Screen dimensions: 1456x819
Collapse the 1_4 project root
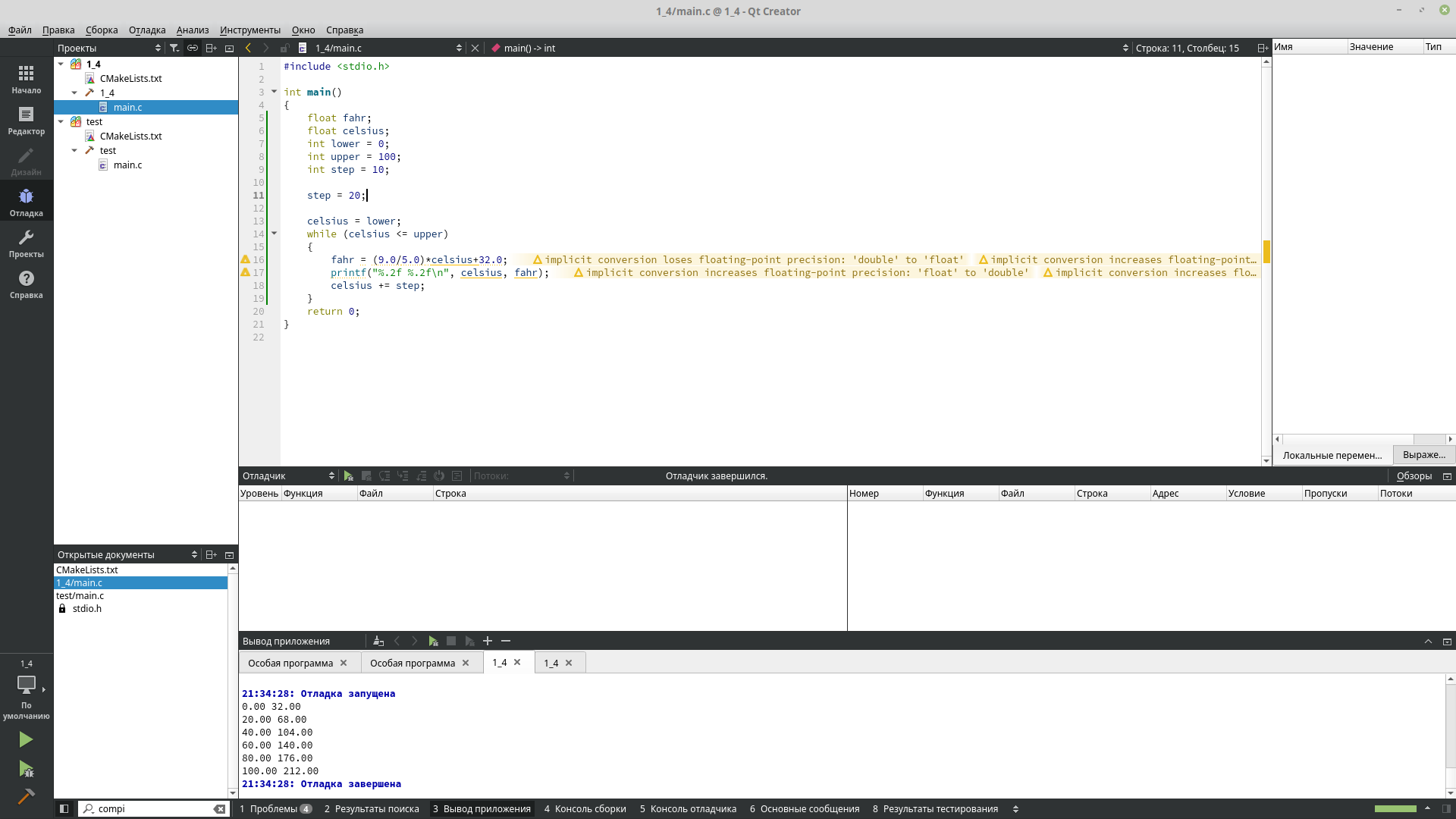[61, 64]
